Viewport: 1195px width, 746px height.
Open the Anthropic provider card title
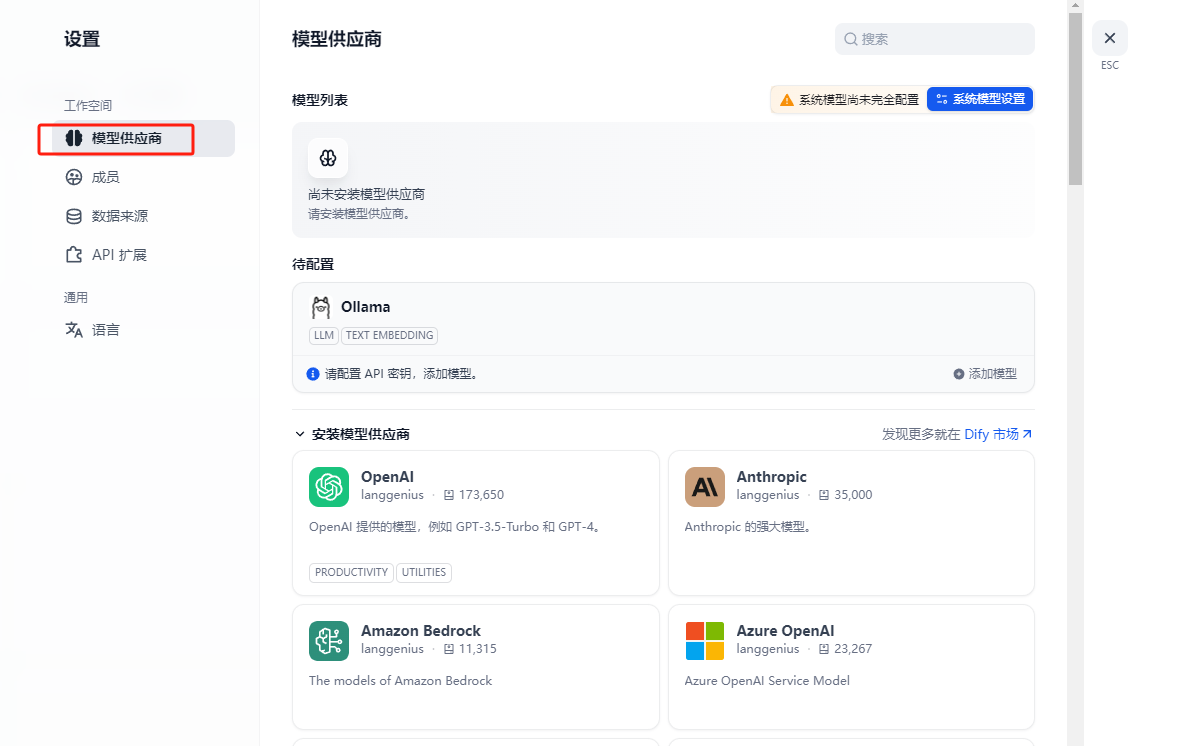pyautogui.click(x=771, y=477)
